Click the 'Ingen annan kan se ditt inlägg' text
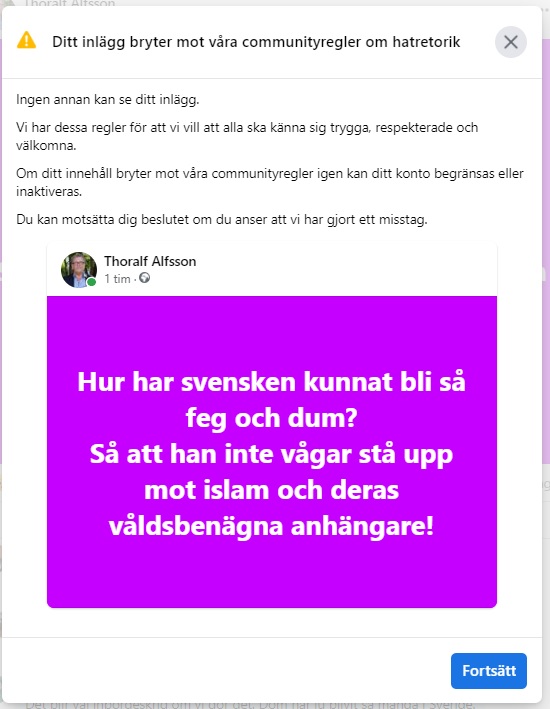 tap(108, 99)
